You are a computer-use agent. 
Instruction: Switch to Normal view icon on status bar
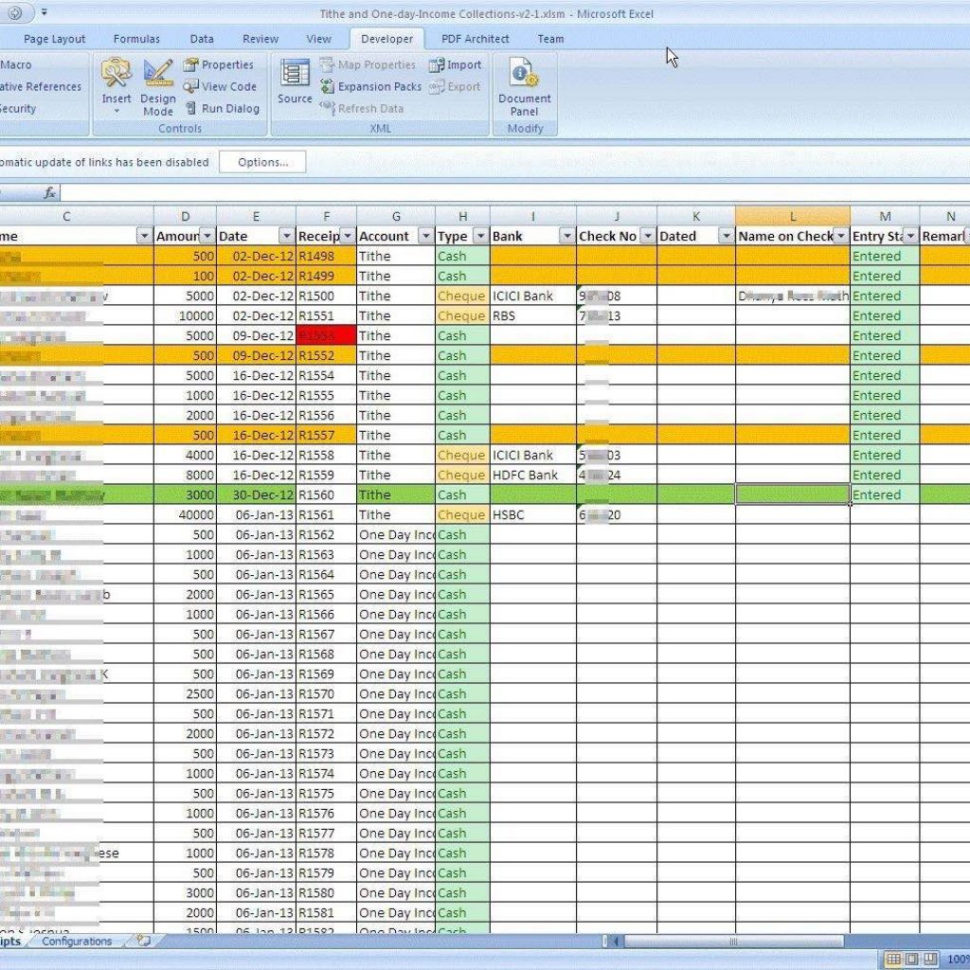[x=894, y=958]
